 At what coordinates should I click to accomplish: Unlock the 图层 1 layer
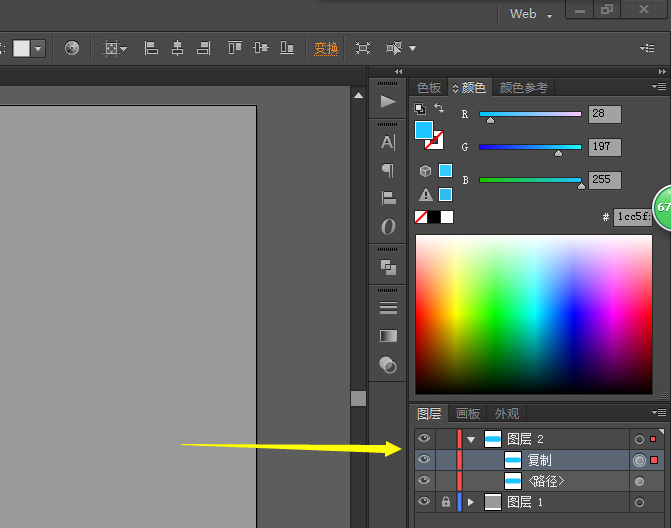pos(445,502)
